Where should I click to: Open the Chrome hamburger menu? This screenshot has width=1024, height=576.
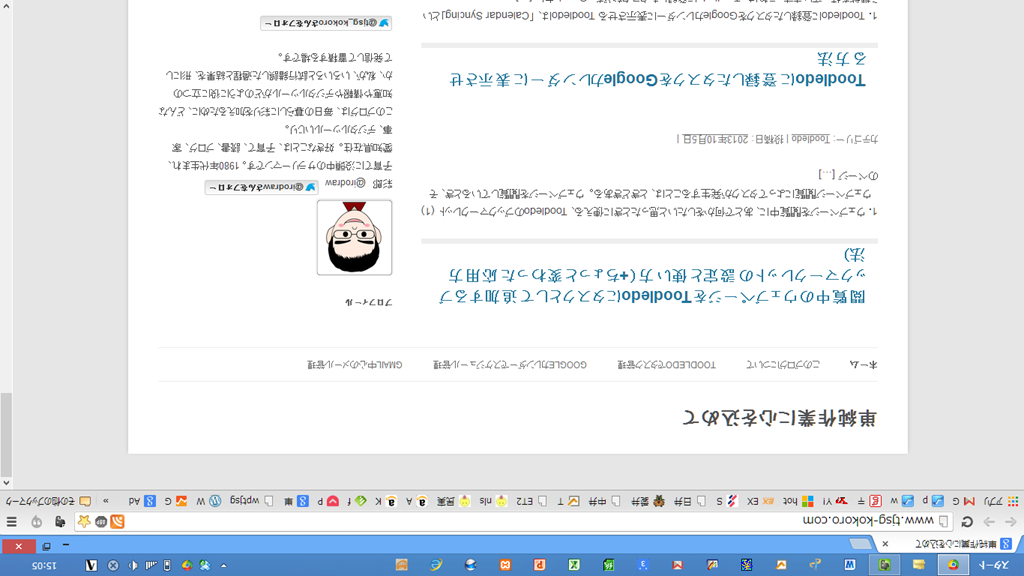(x=12, y=522)
